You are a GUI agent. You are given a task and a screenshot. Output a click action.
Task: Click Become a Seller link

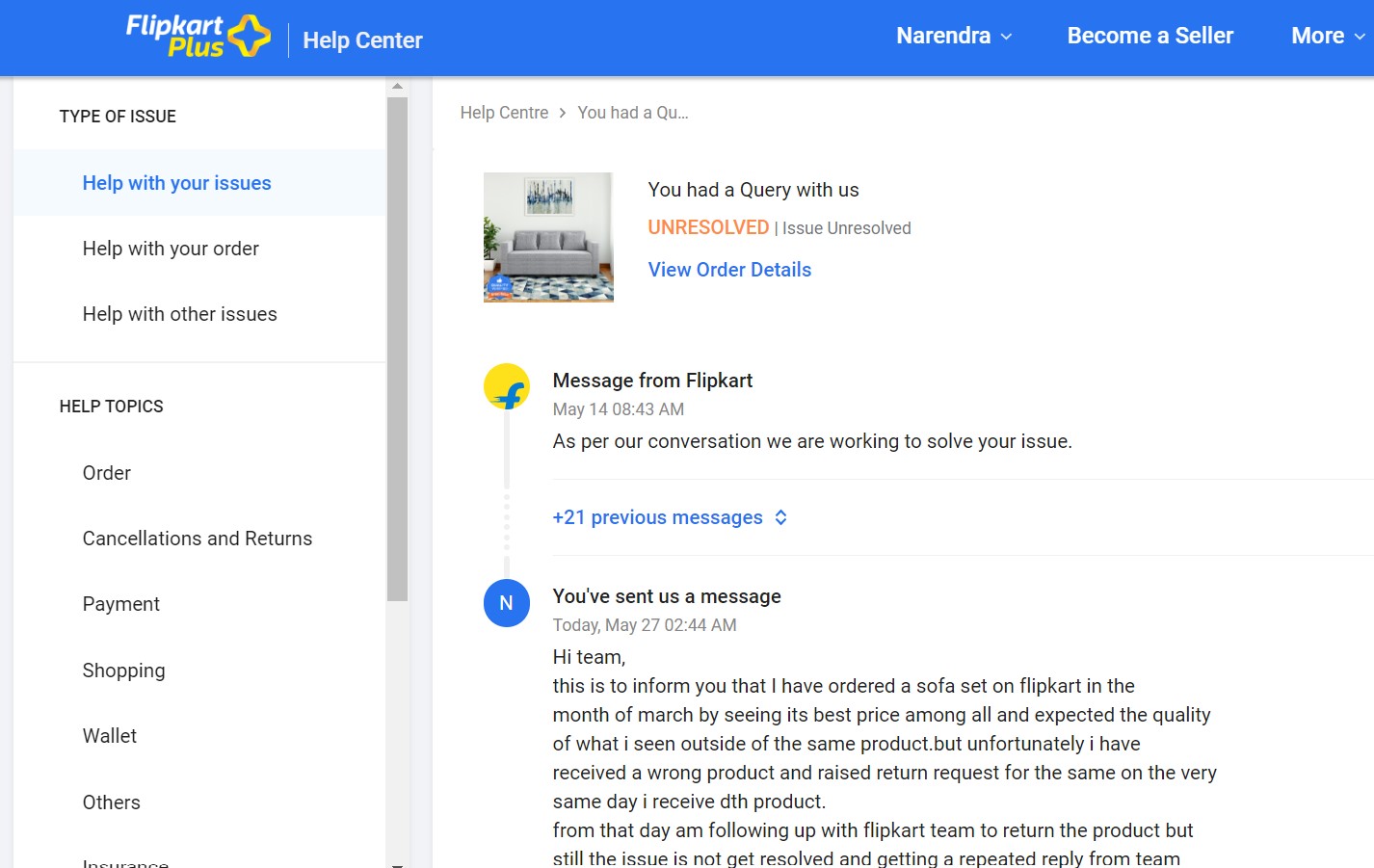1149,37
